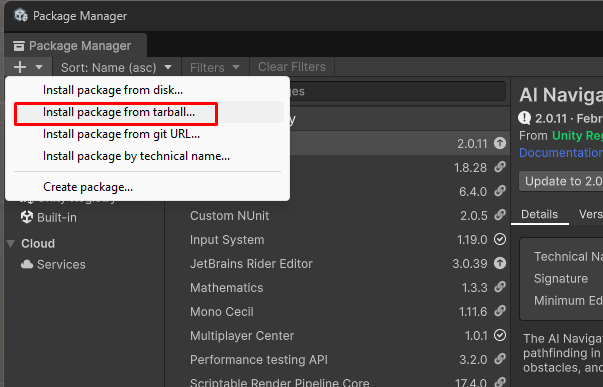Click the 1.19.0 version of Input System
This screenshot has height=387, width=603.
pos(472,240)
